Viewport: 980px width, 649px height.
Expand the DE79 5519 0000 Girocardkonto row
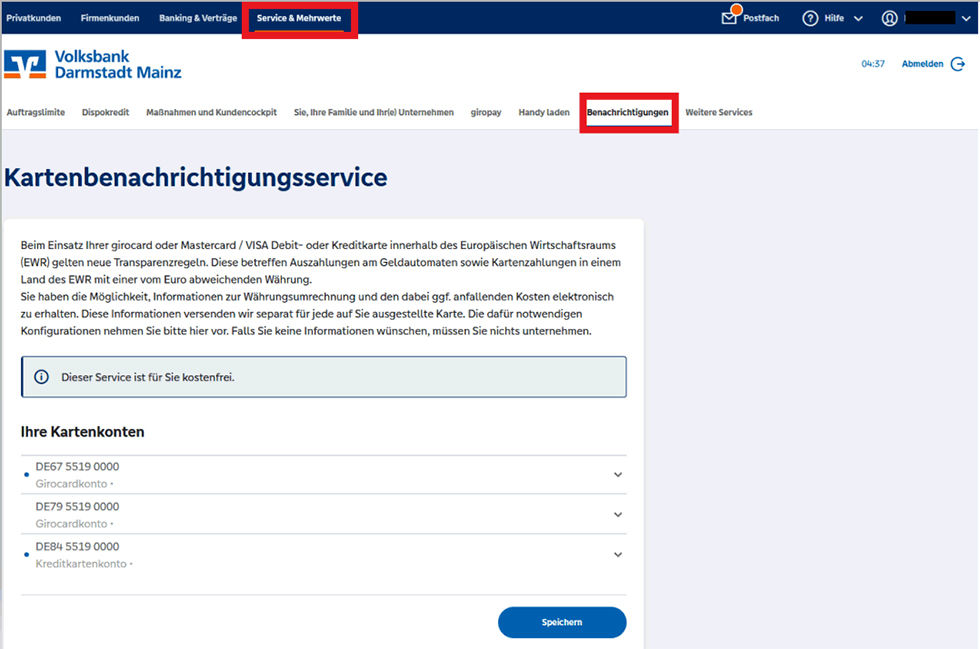click(324, 515)
